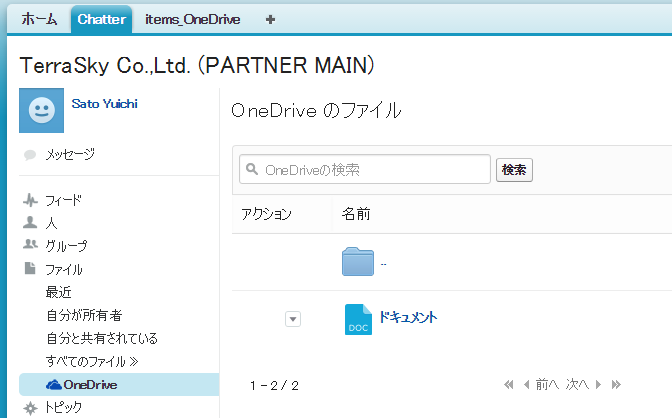Go to first page arrow

pyautogui.click(x=509, y=385)
